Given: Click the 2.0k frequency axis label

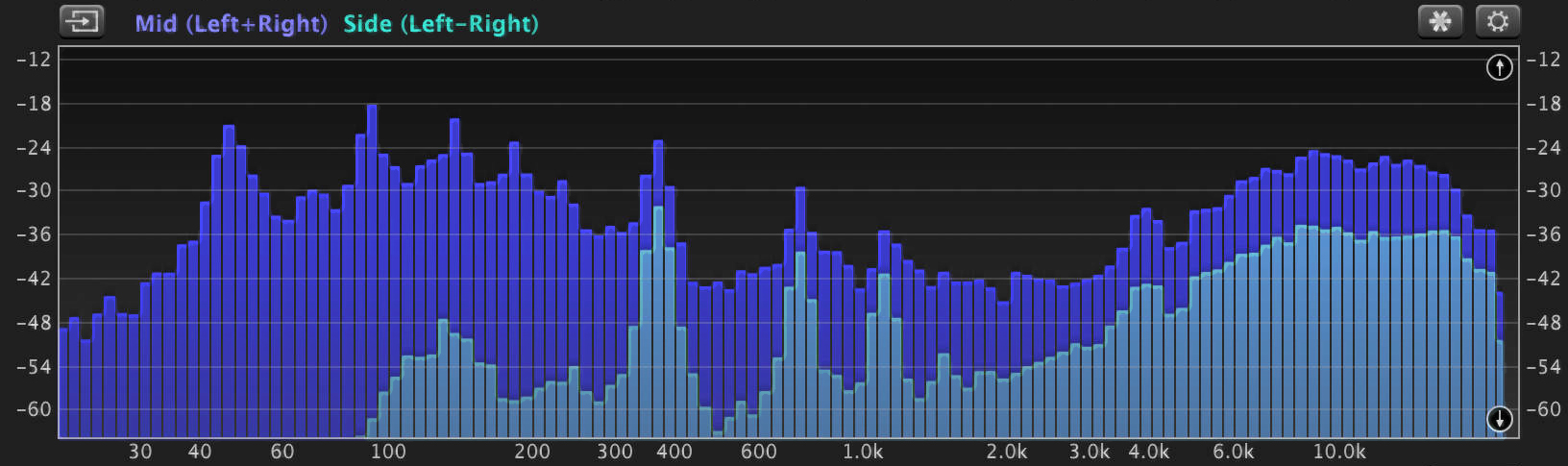Looking at the screenshot, I should pyautogui.click(x=1007, y=452).
